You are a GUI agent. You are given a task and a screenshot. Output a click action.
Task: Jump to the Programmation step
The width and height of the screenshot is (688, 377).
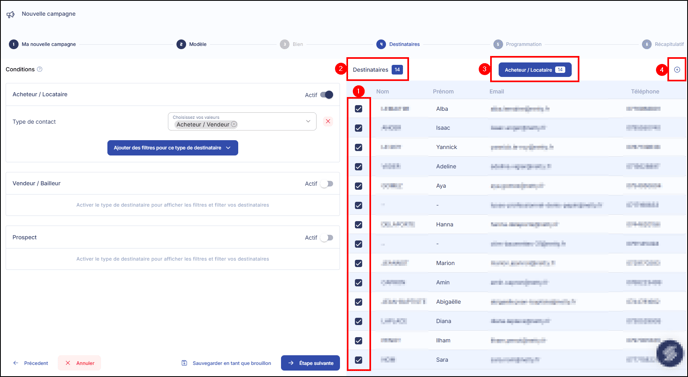point(517,44)
